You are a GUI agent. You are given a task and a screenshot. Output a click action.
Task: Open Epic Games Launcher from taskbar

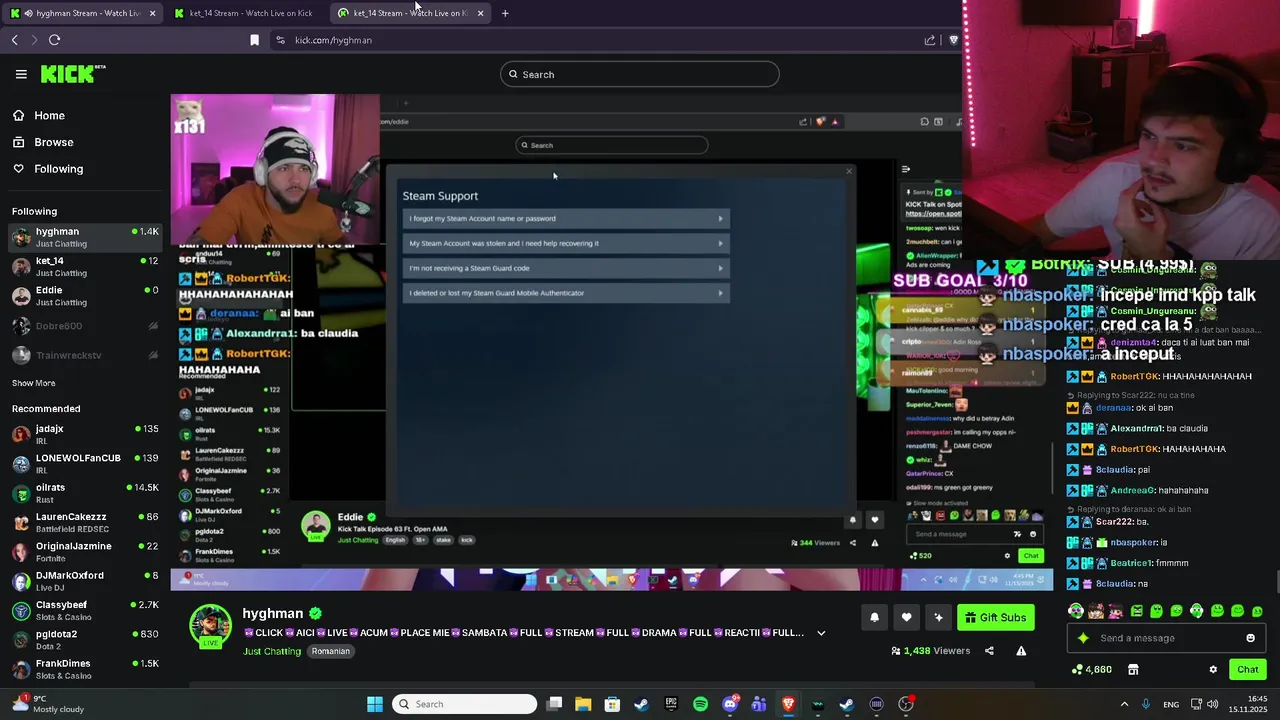point(671,704)
